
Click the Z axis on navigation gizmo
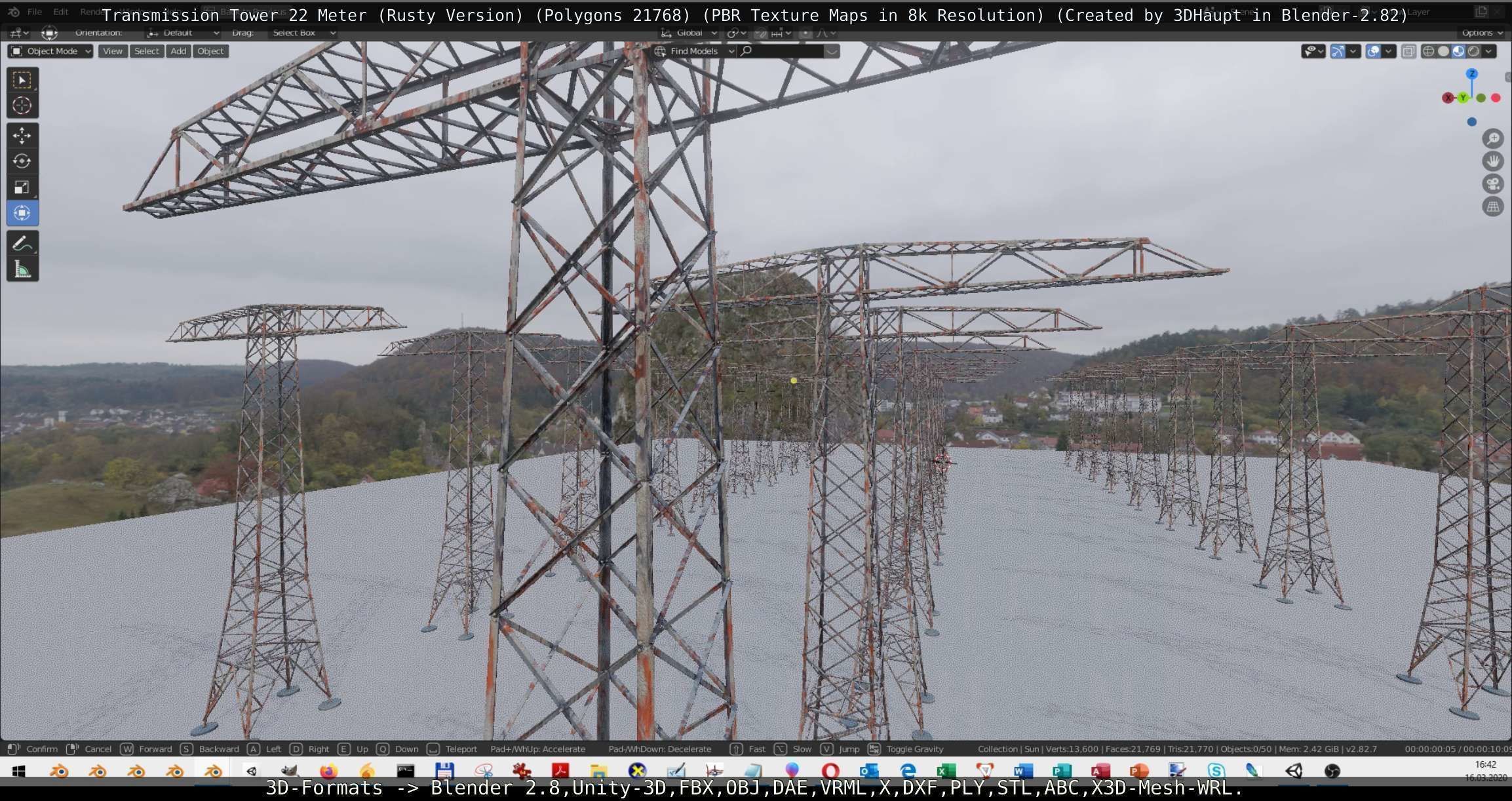click(x=1472, y=74)
